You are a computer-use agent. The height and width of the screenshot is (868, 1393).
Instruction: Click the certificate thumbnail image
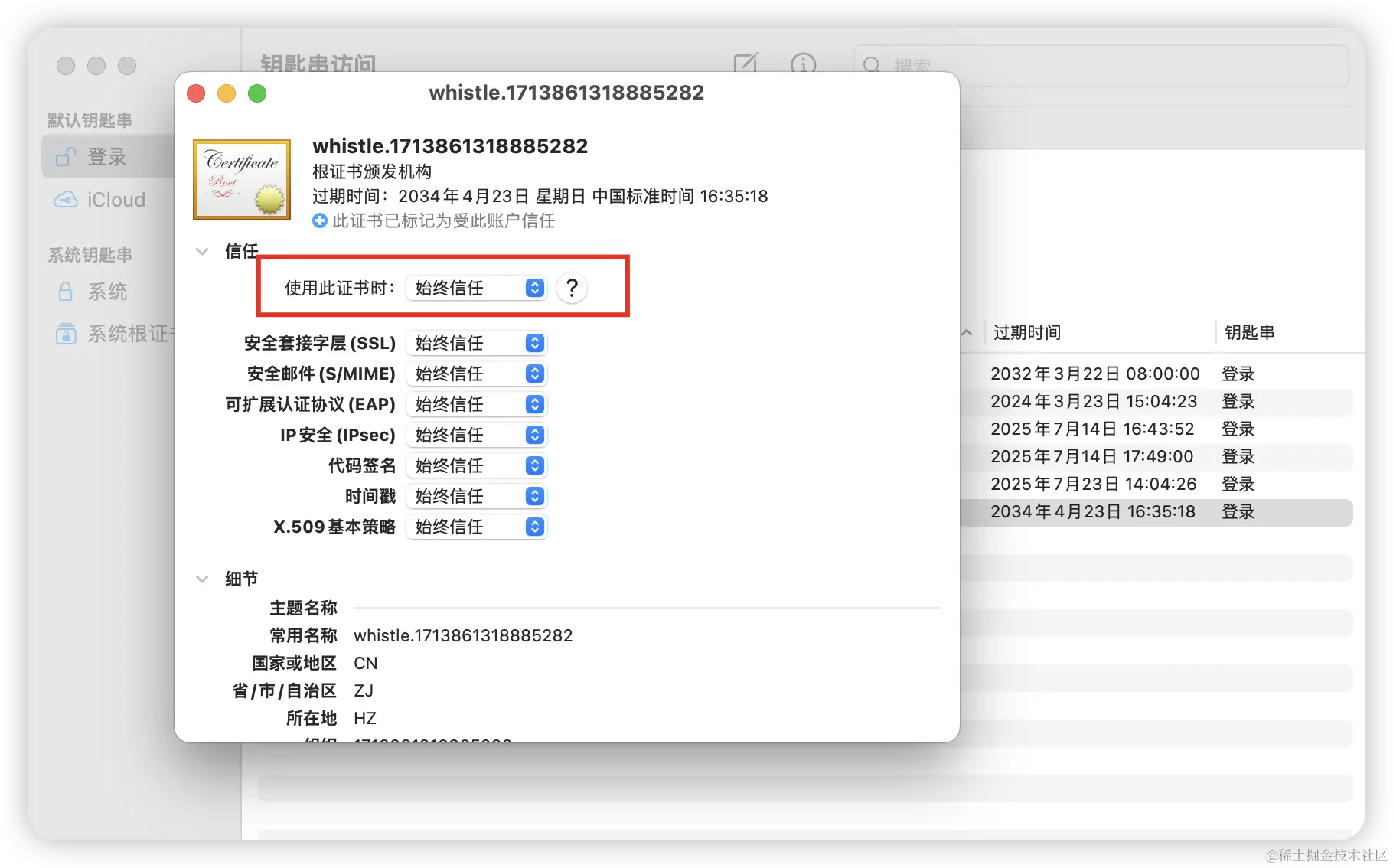coord(241,179)
